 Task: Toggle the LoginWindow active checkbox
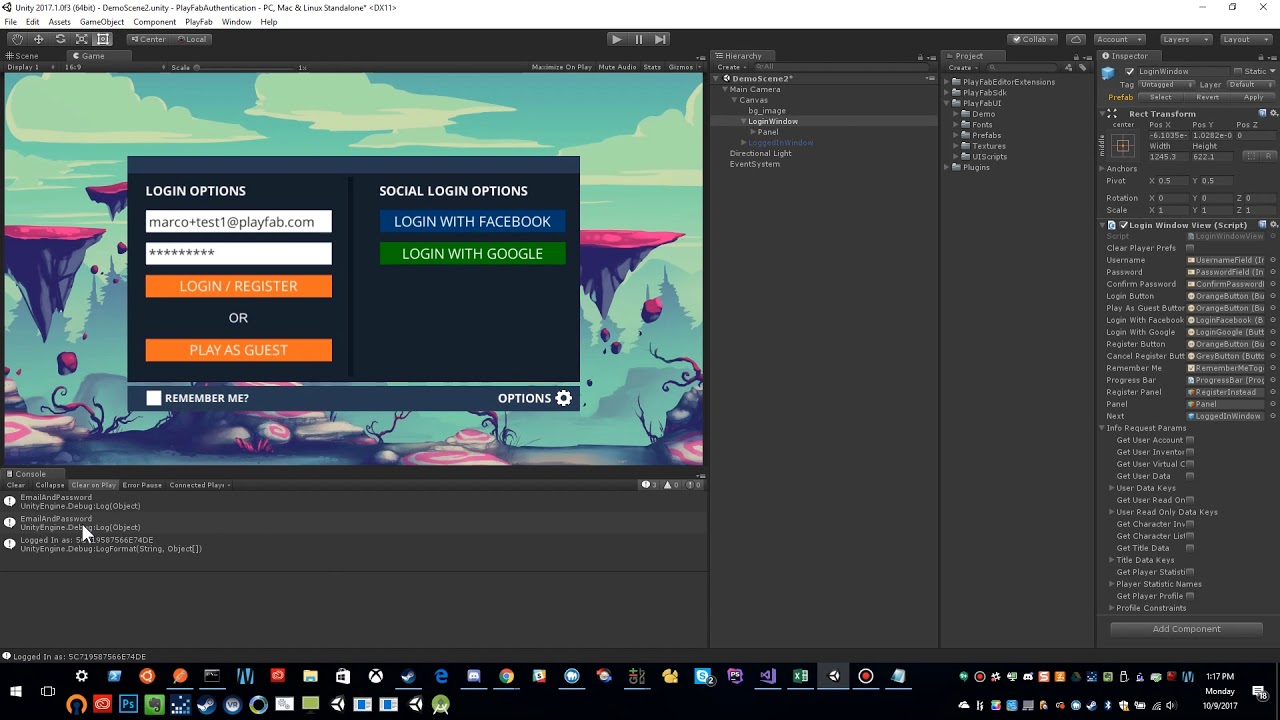pyautogui.click(x=1130, y=72)
